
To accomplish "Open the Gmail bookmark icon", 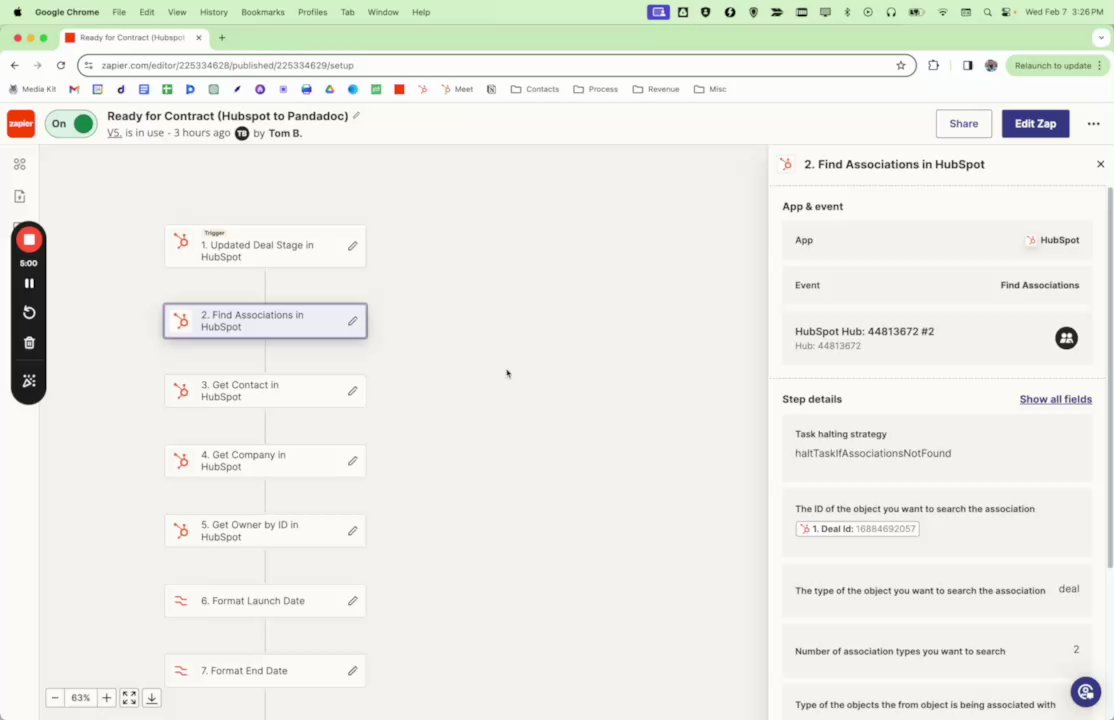I will tap(74, 90).
